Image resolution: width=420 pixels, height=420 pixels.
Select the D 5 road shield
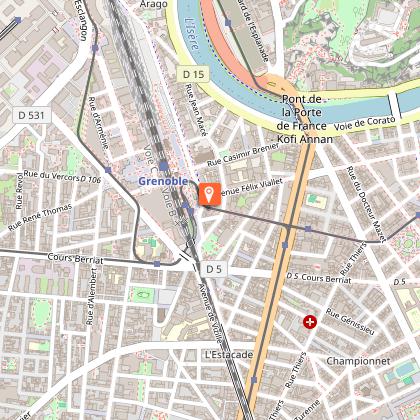point(214,269)
